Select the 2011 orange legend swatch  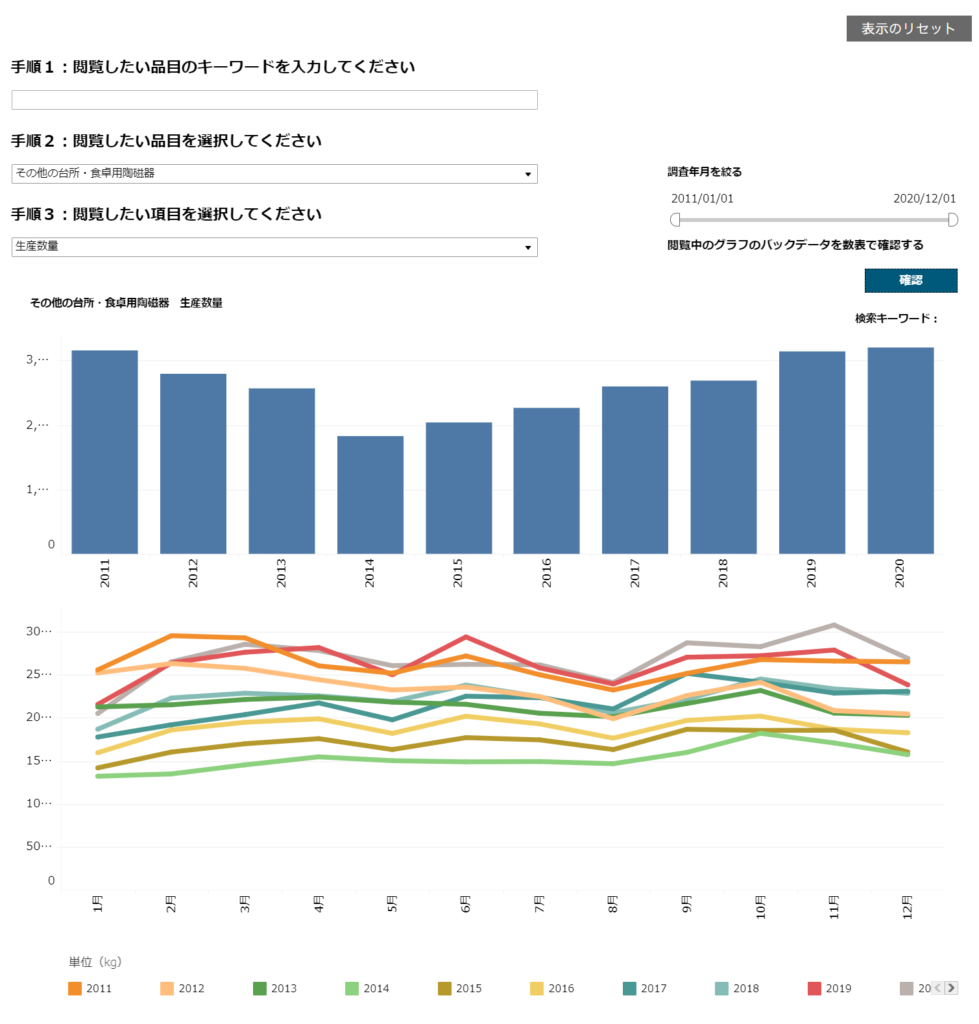[x=74, y=988]
